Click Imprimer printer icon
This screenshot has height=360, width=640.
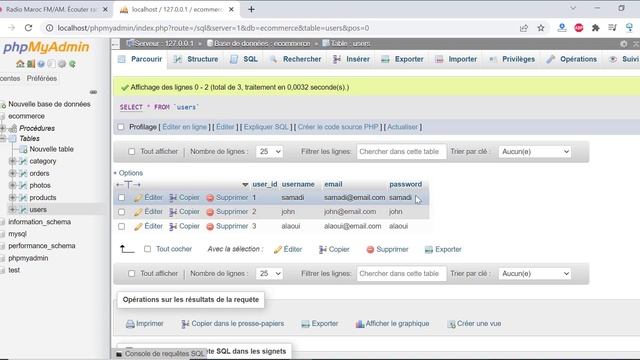point(130,324)
